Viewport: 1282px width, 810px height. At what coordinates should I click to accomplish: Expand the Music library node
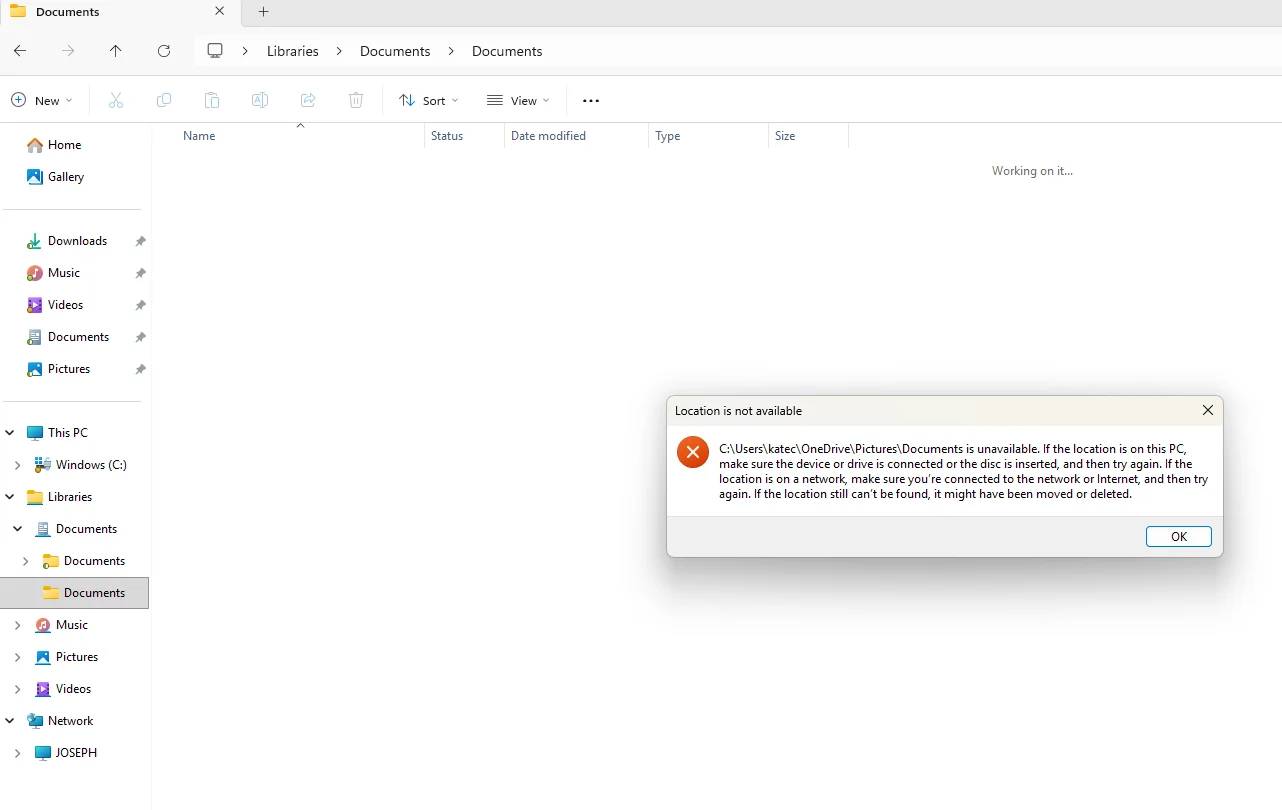point(18,625)
